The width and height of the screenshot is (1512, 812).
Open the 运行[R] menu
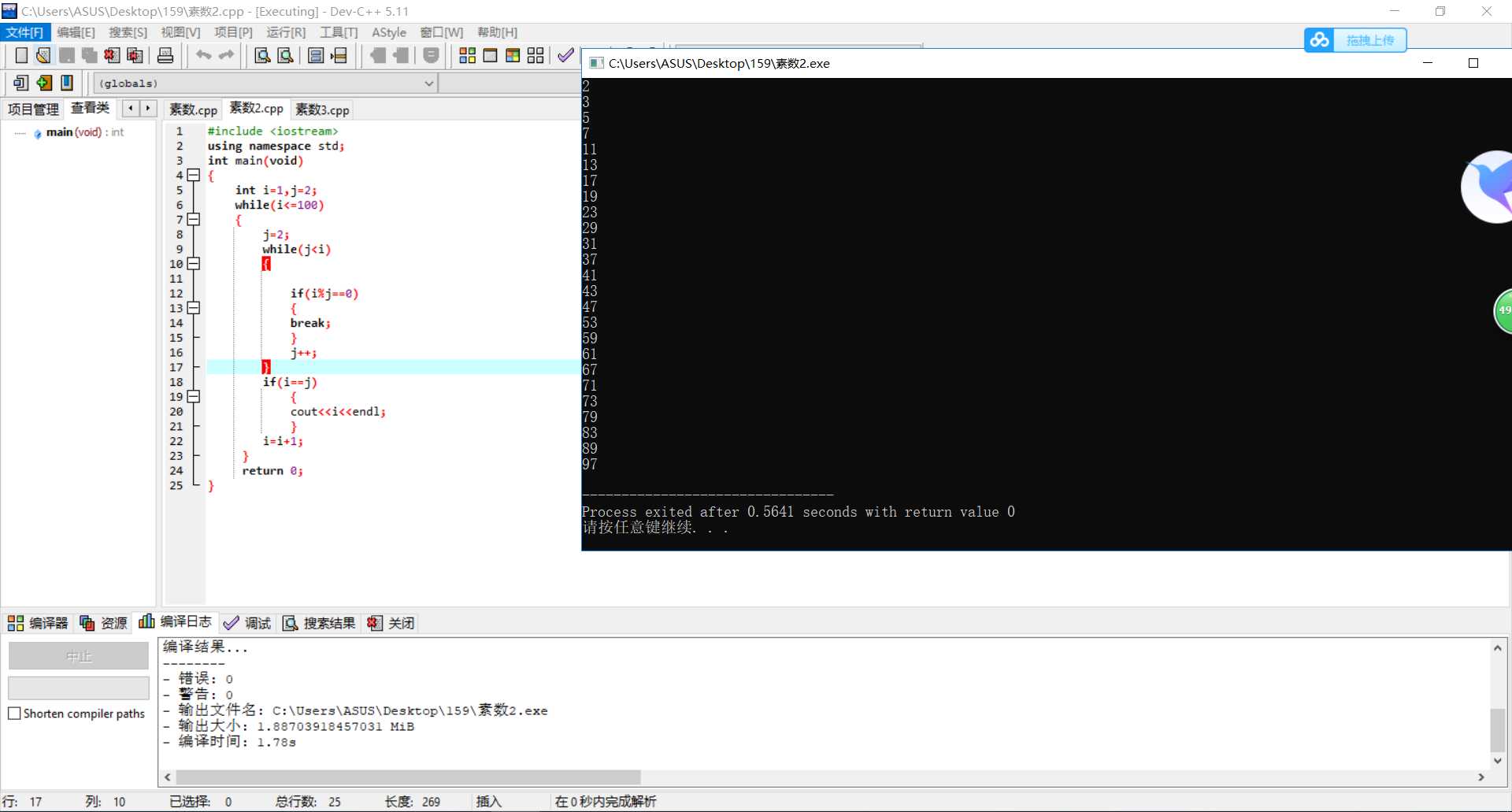coord(286,32)
